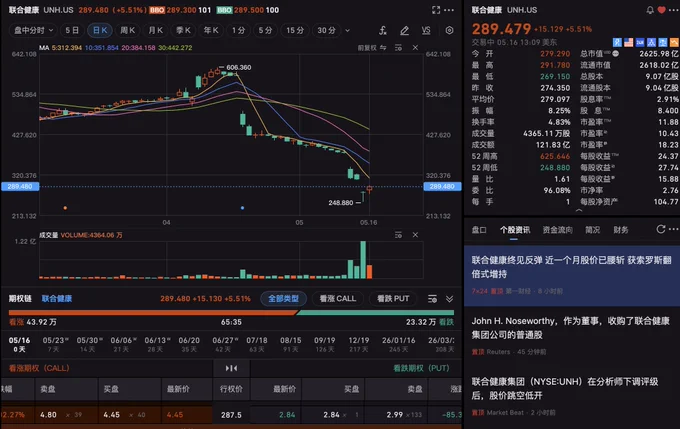Switch to 年K yearly chart
This screenshot has height=429, width=680.
click(211, 30)
